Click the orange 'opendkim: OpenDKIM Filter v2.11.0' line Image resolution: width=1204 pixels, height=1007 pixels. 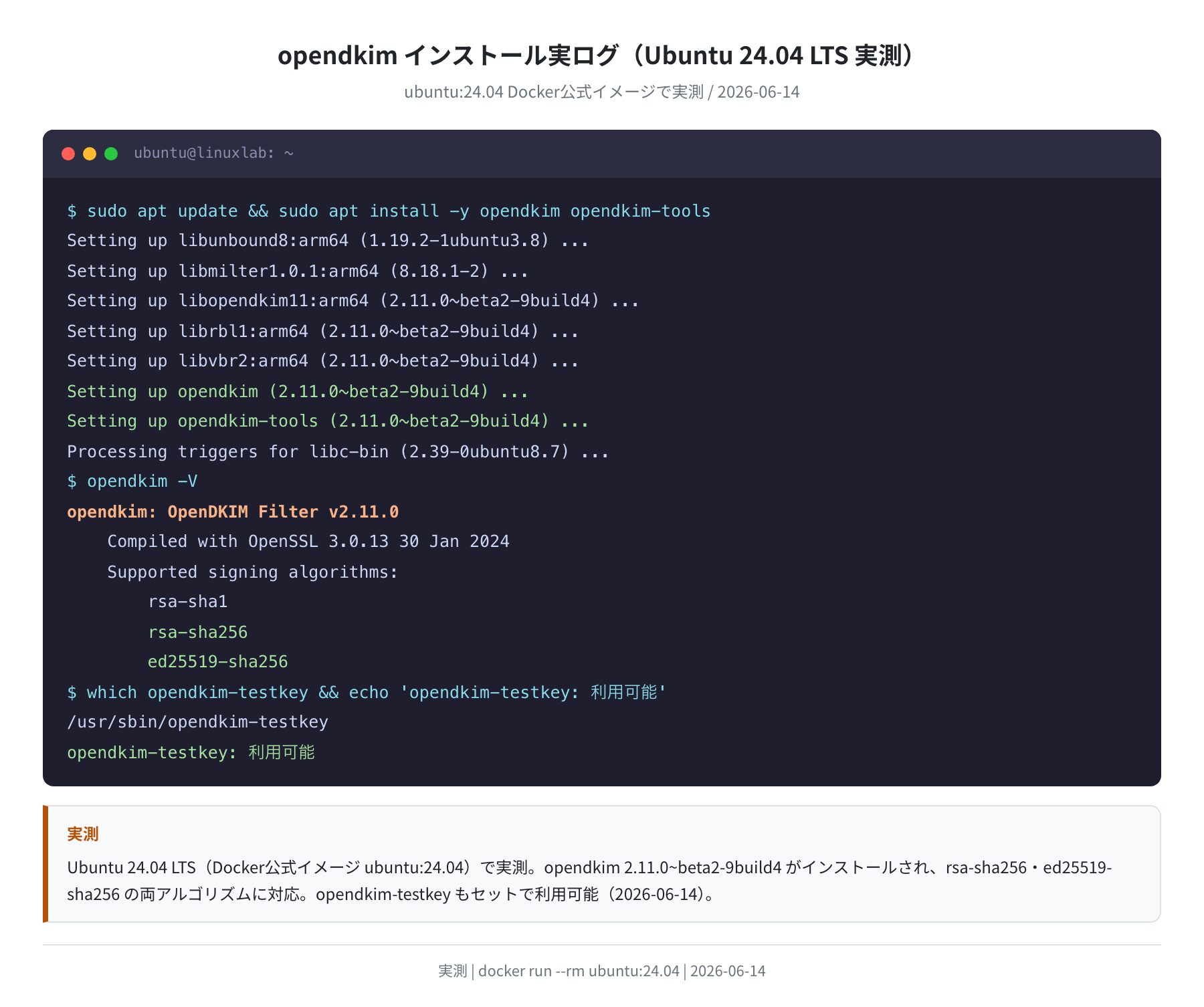pyautogui.click(x=233, y=512)
